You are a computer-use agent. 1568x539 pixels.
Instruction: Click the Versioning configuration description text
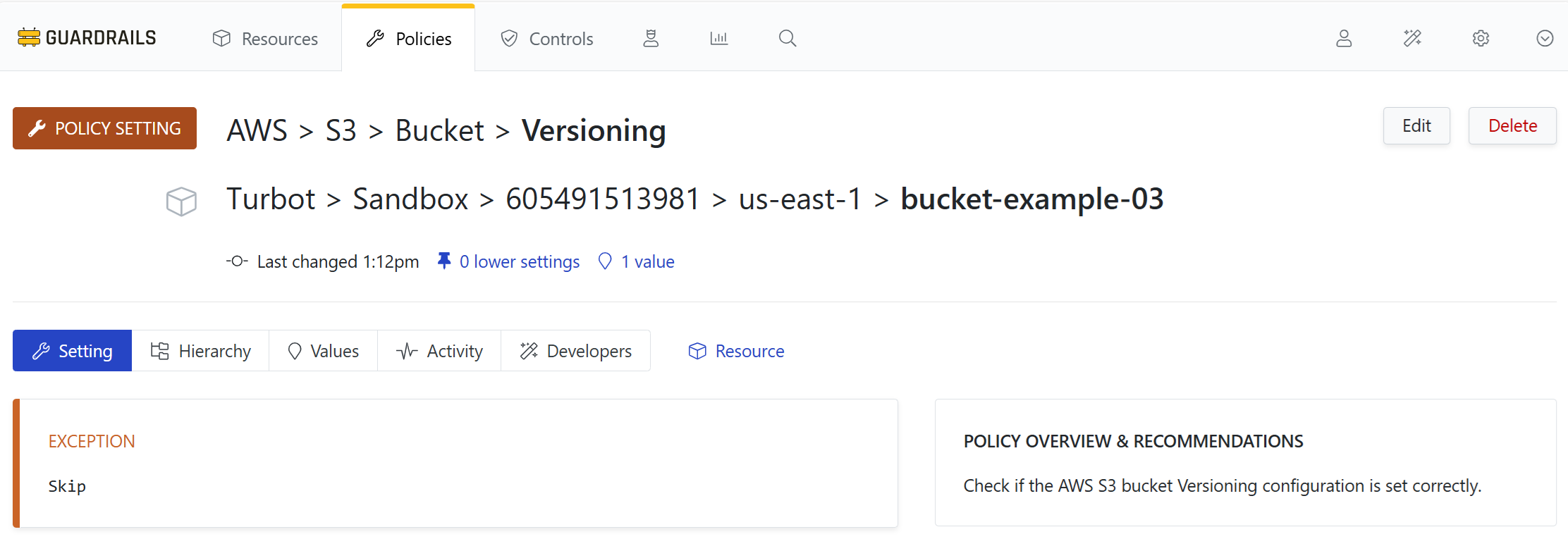point(1222,486)
